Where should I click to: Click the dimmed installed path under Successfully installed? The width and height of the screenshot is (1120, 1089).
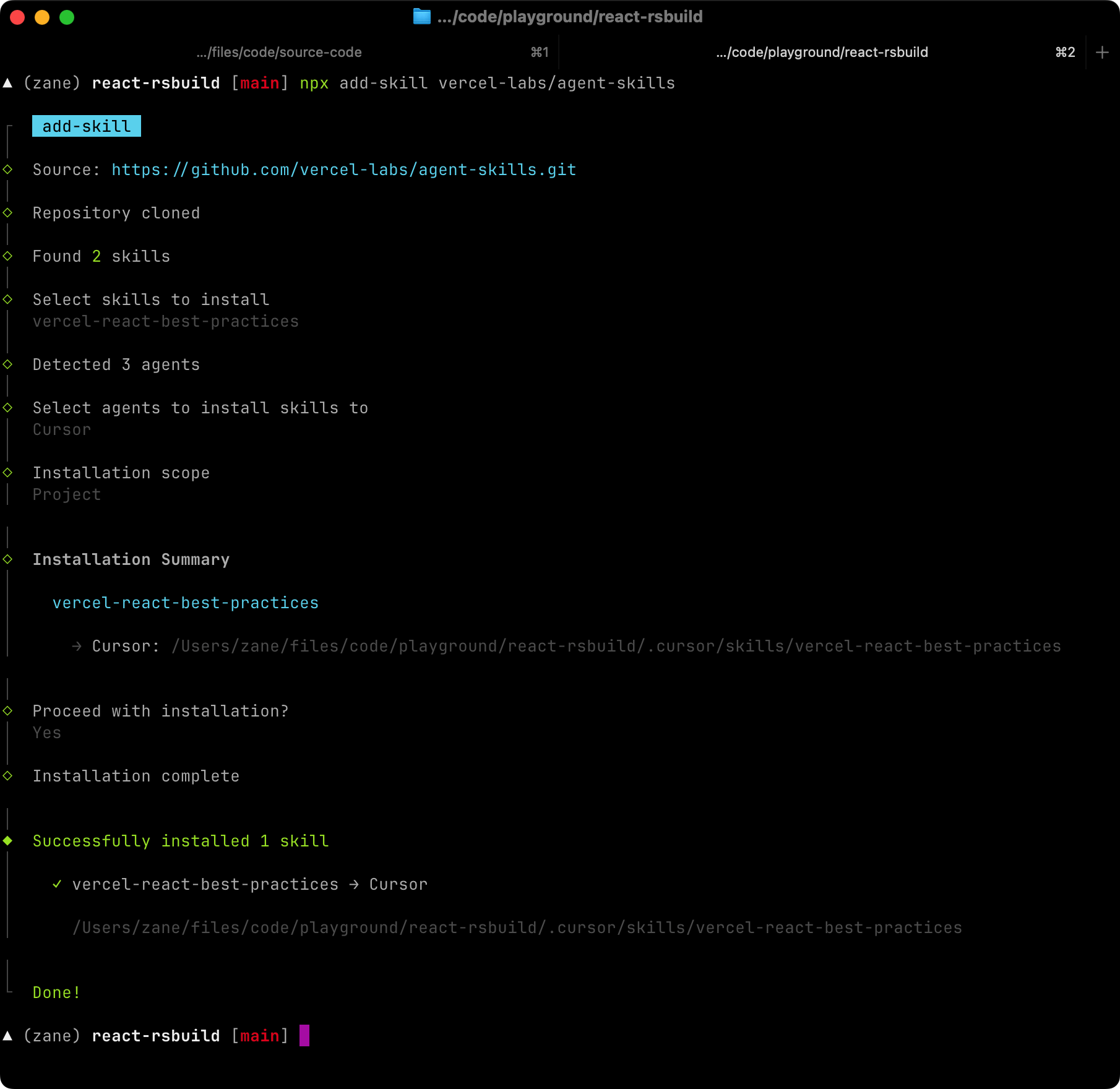pyautogui.click(x=517, y=928)
